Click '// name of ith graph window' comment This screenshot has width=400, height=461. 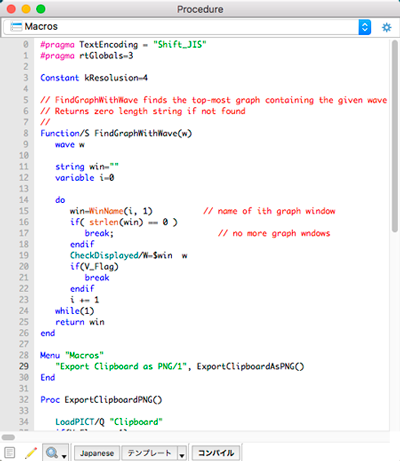(269, 211)
